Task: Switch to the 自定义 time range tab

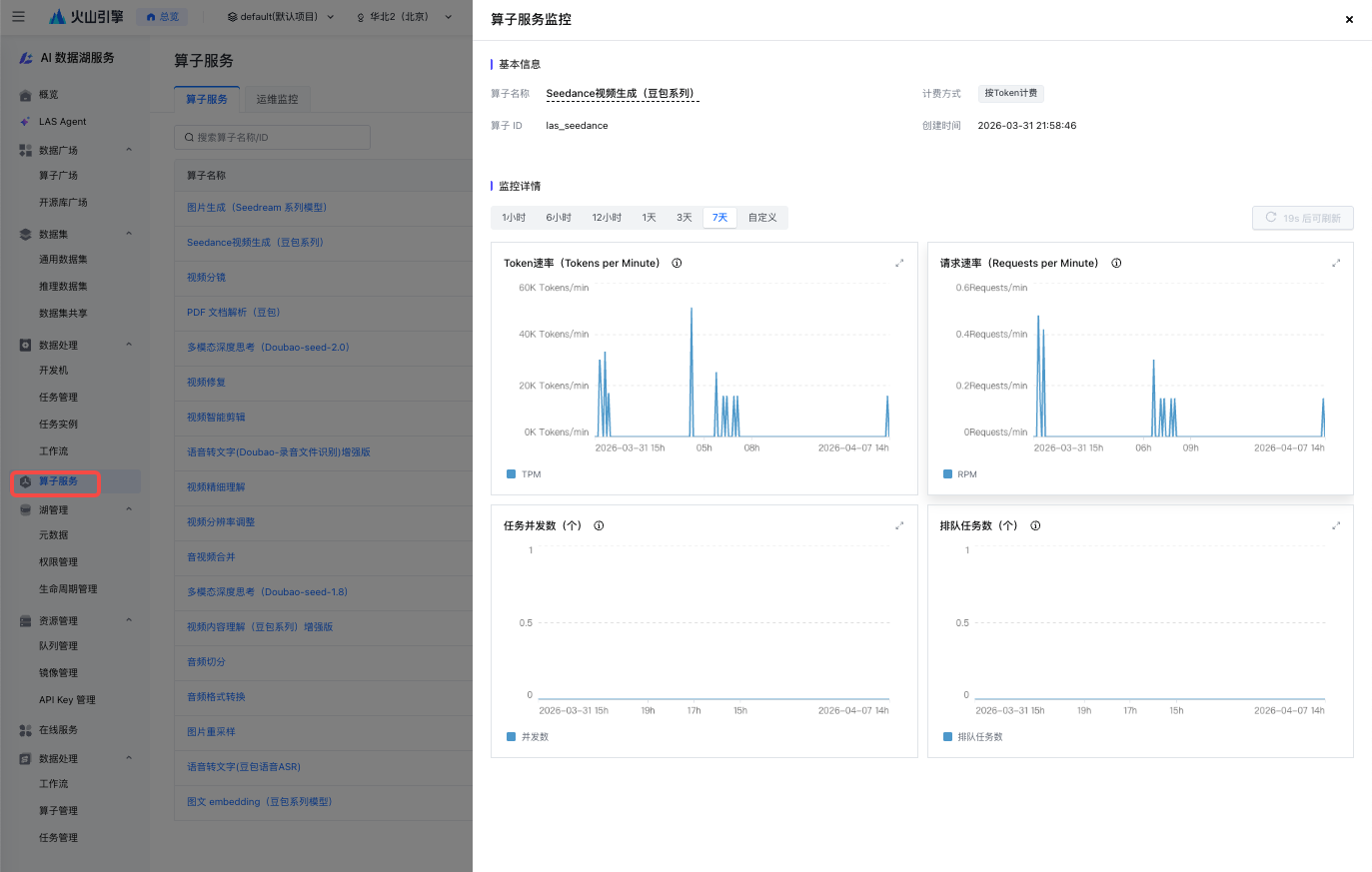Action: [x=762, y=218]
